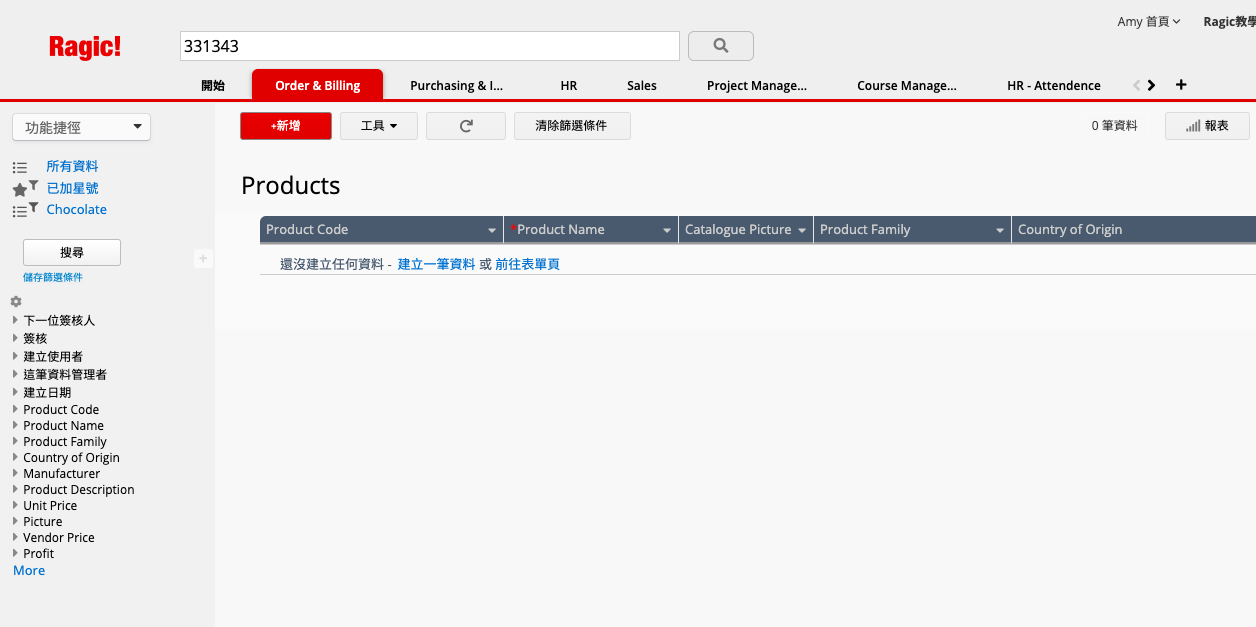Click the search field containing 331343
Screen dimensions: 1256x627
tap(429, 46)
